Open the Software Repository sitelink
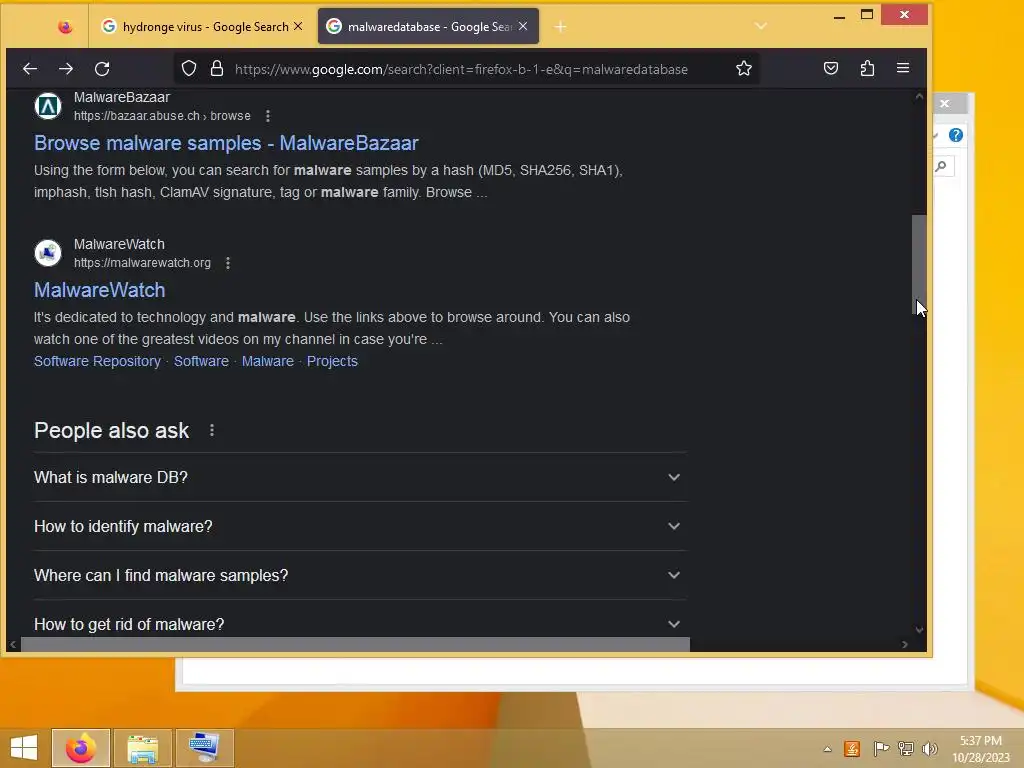1024x768 pixels. 97,361
